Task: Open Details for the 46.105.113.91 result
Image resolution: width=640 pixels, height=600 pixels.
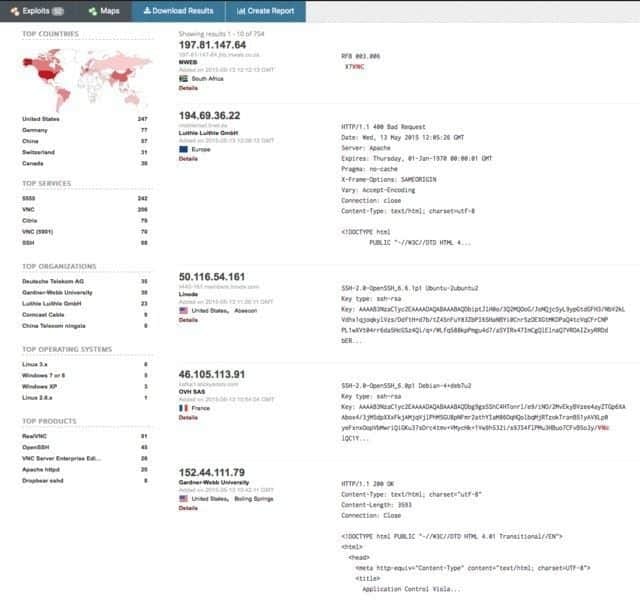Action: tap(188, 418)
